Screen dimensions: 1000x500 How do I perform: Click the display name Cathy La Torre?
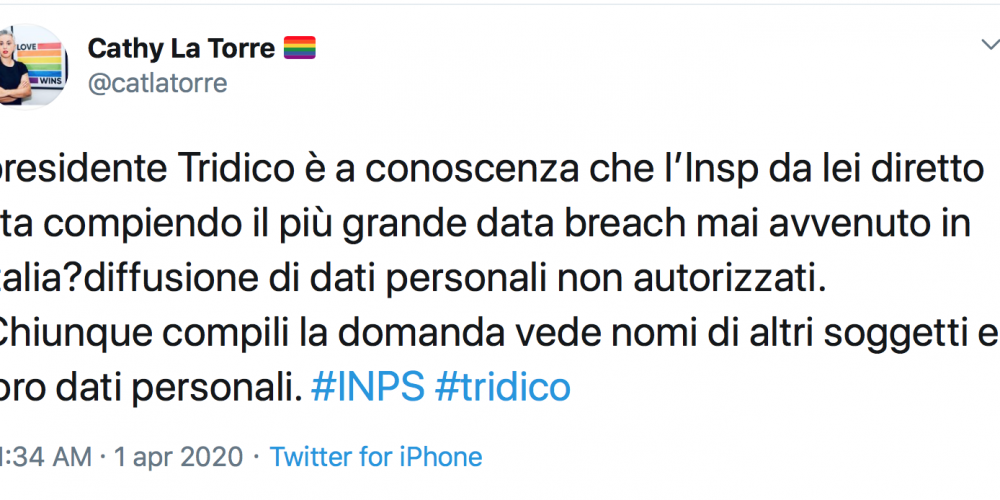(x=181, y=48)
